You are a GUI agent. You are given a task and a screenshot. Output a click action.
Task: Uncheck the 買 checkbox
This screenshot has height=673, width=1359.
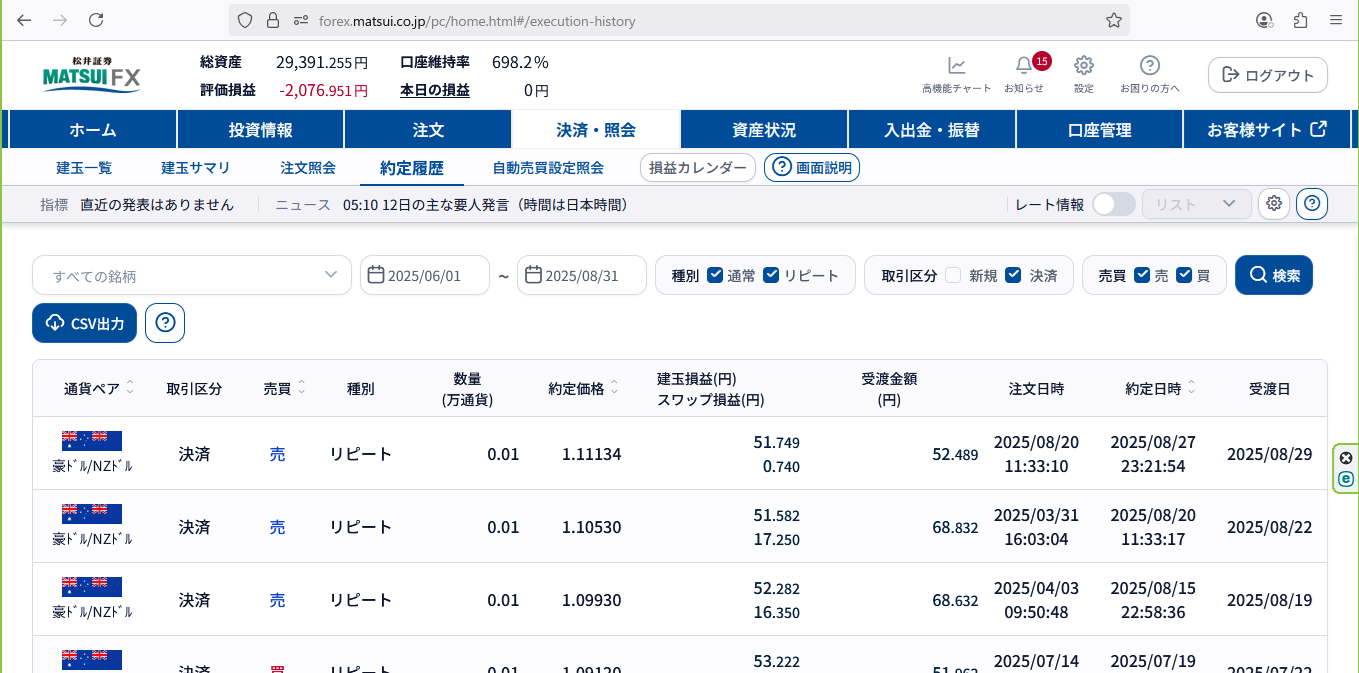coord(1185,275)
